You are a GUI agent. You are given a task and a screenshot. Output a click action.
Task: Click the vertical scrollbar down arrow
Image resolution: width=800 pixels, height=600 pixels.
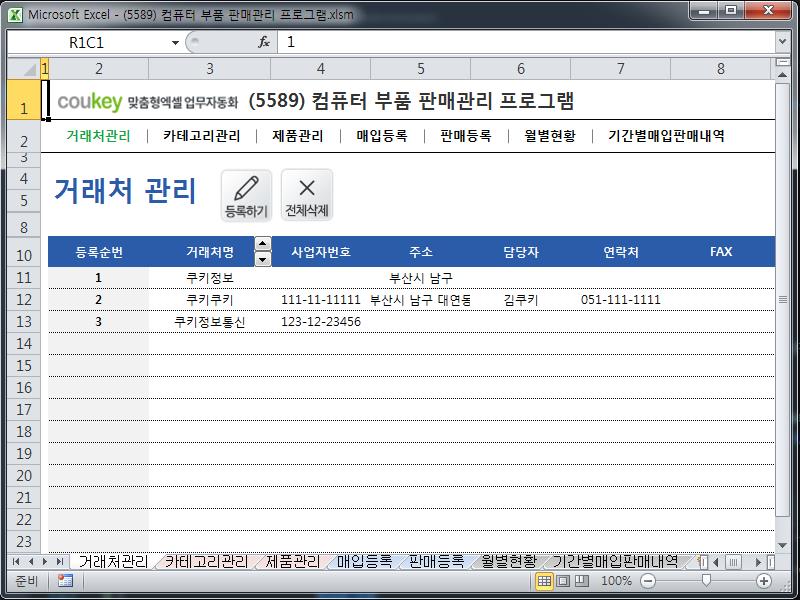782,545
